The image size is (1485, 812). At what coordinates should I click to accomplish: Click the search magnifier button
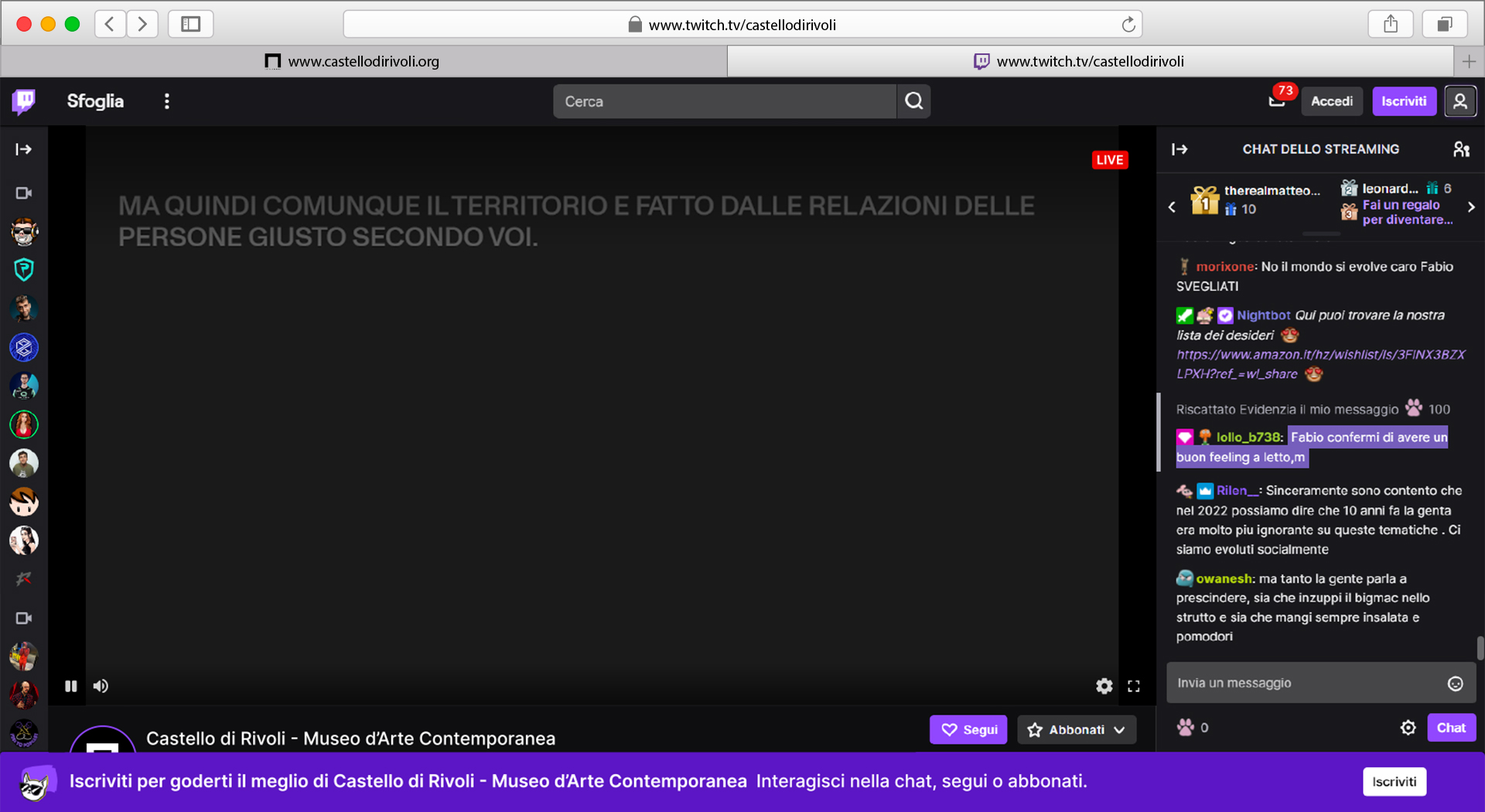pos(913,101)
